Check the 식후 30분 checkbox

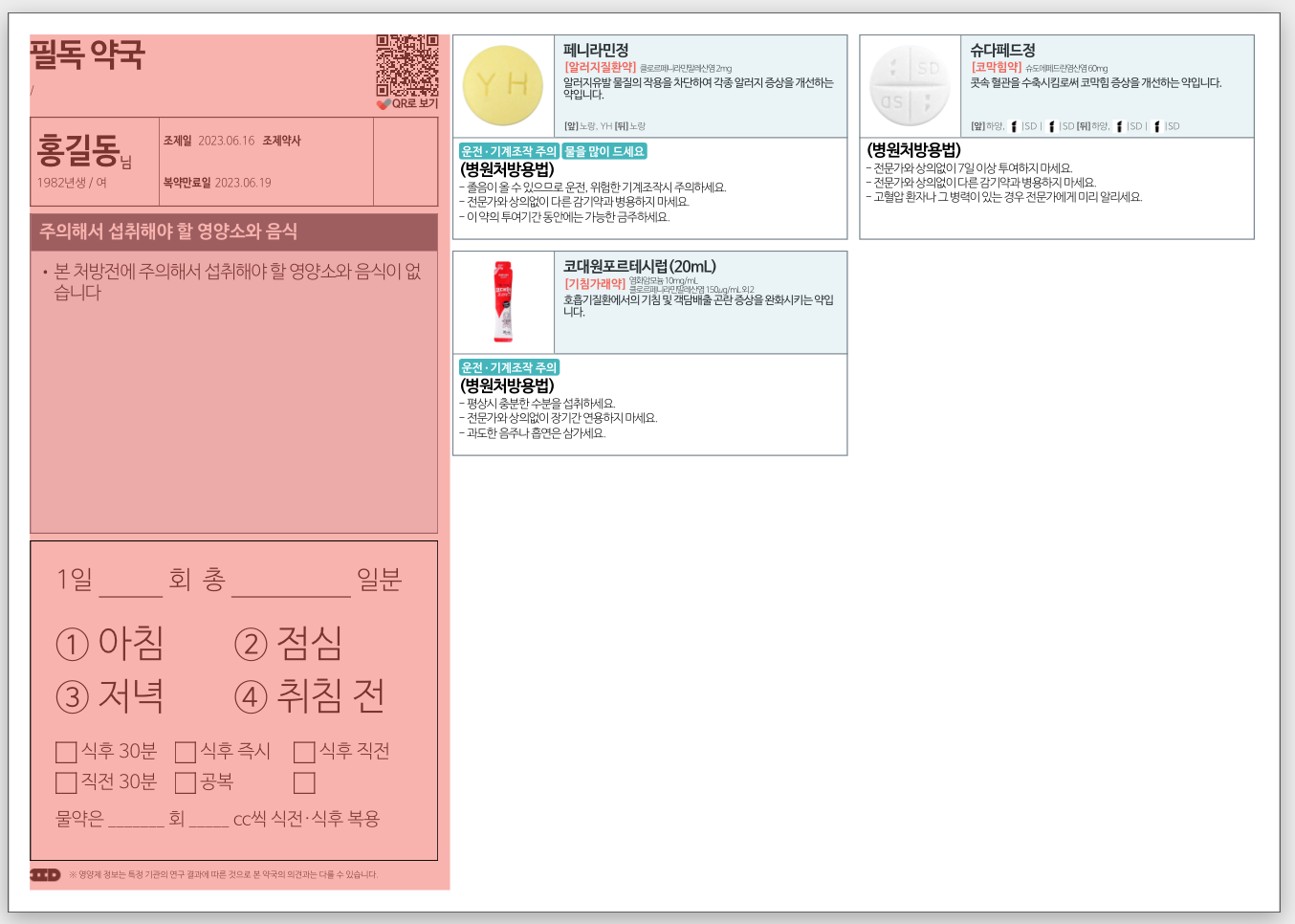coord(66,753)
